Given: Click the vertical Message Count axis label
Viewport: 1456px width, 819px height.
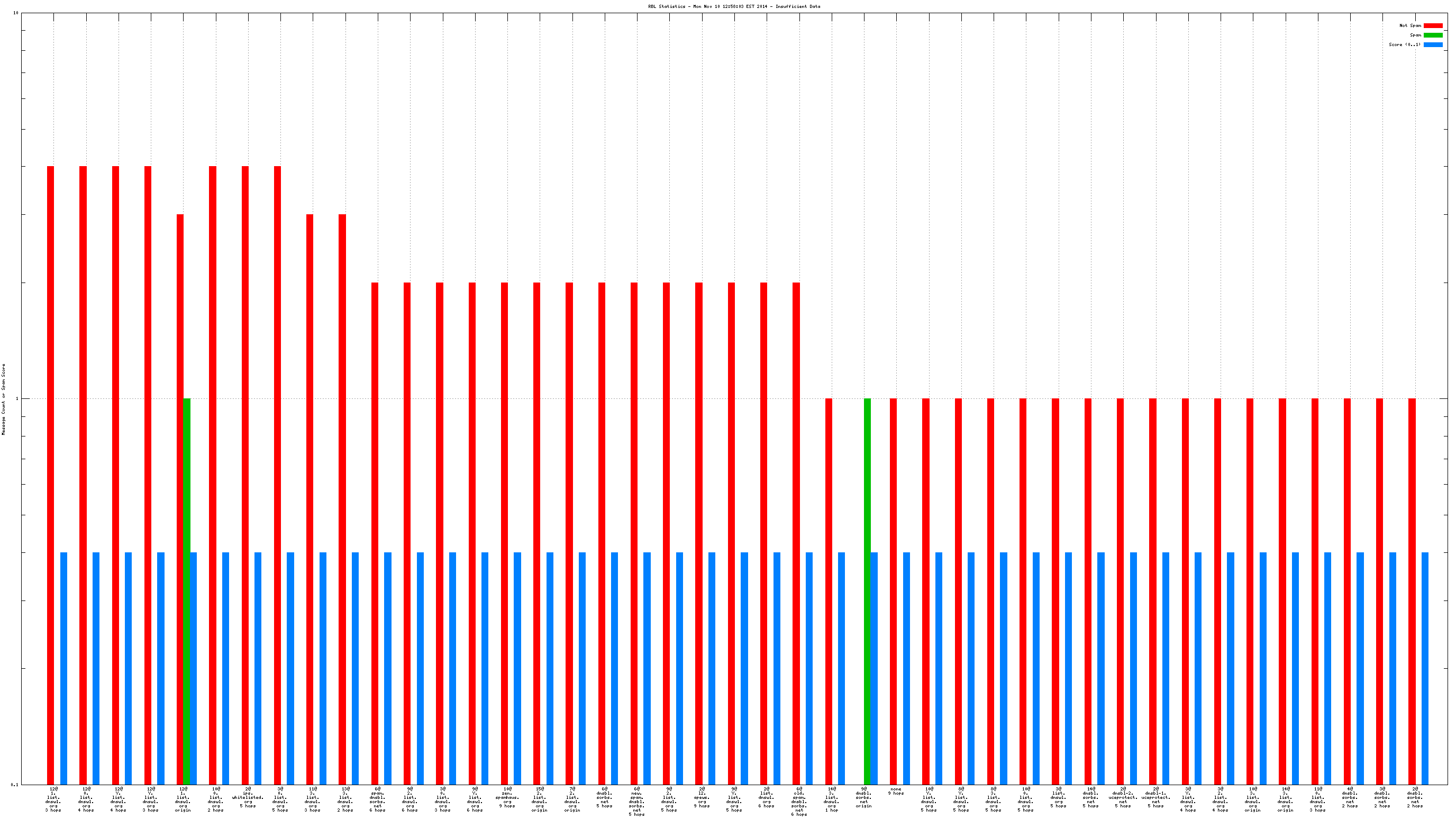Looking at the screenshot, I should [3, 399].
